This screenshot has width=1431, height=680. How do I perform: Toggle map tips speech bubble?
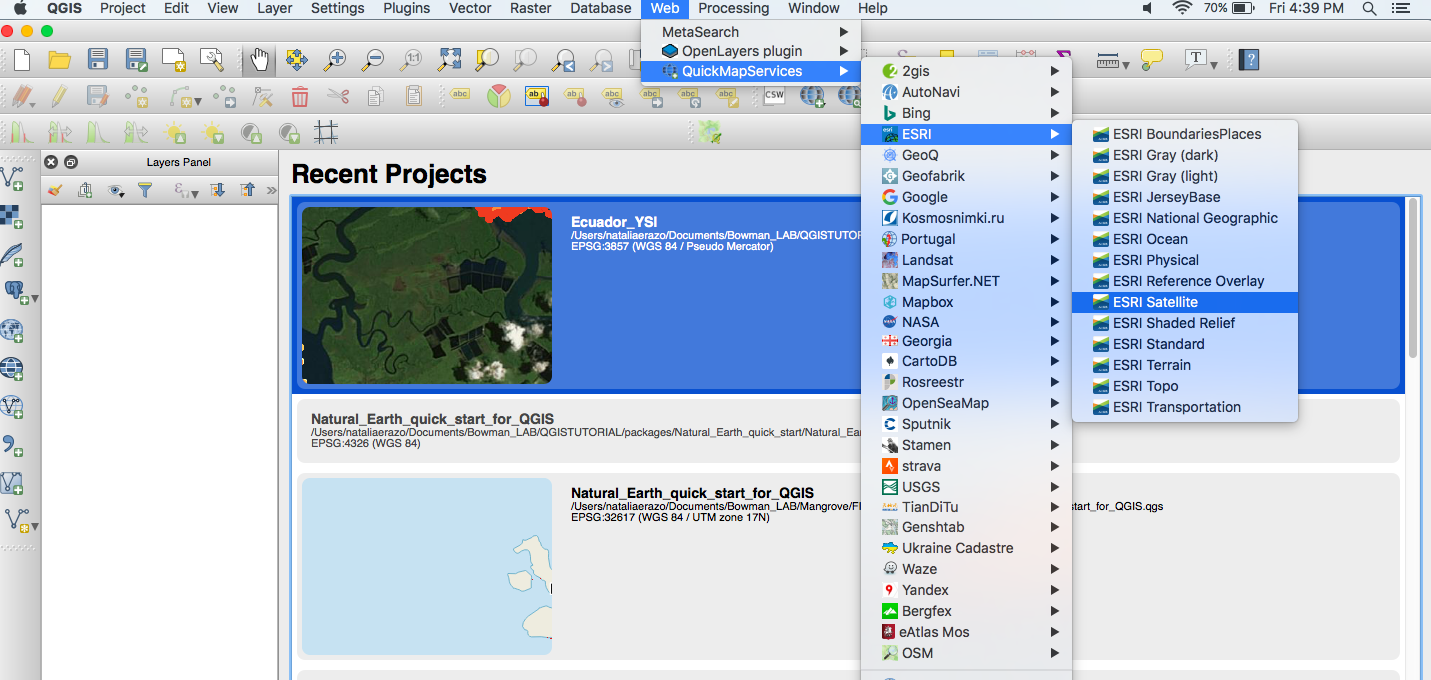[1152, 60]
